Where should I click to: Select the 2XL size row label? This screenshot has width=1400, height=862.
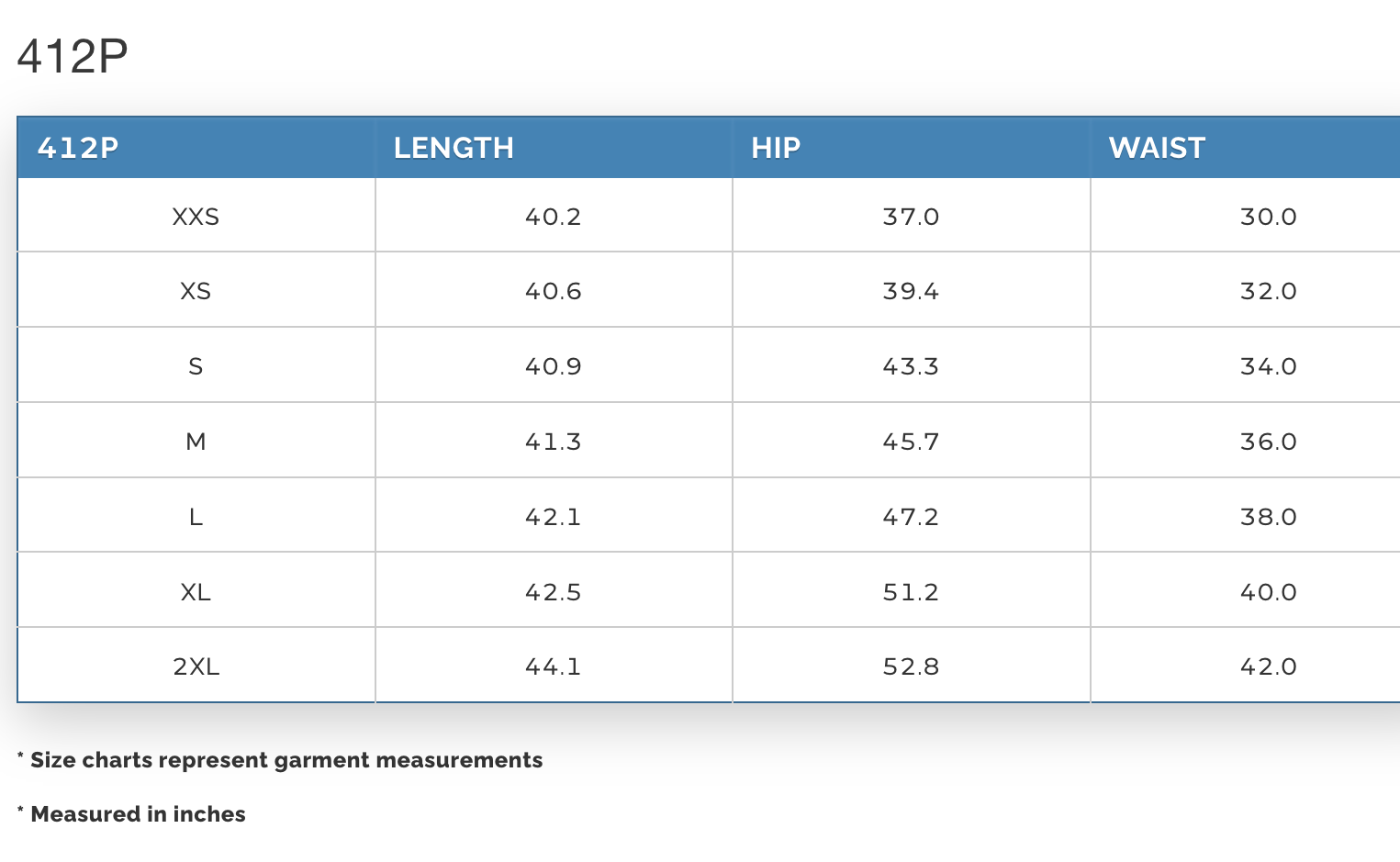coord(196,666)
